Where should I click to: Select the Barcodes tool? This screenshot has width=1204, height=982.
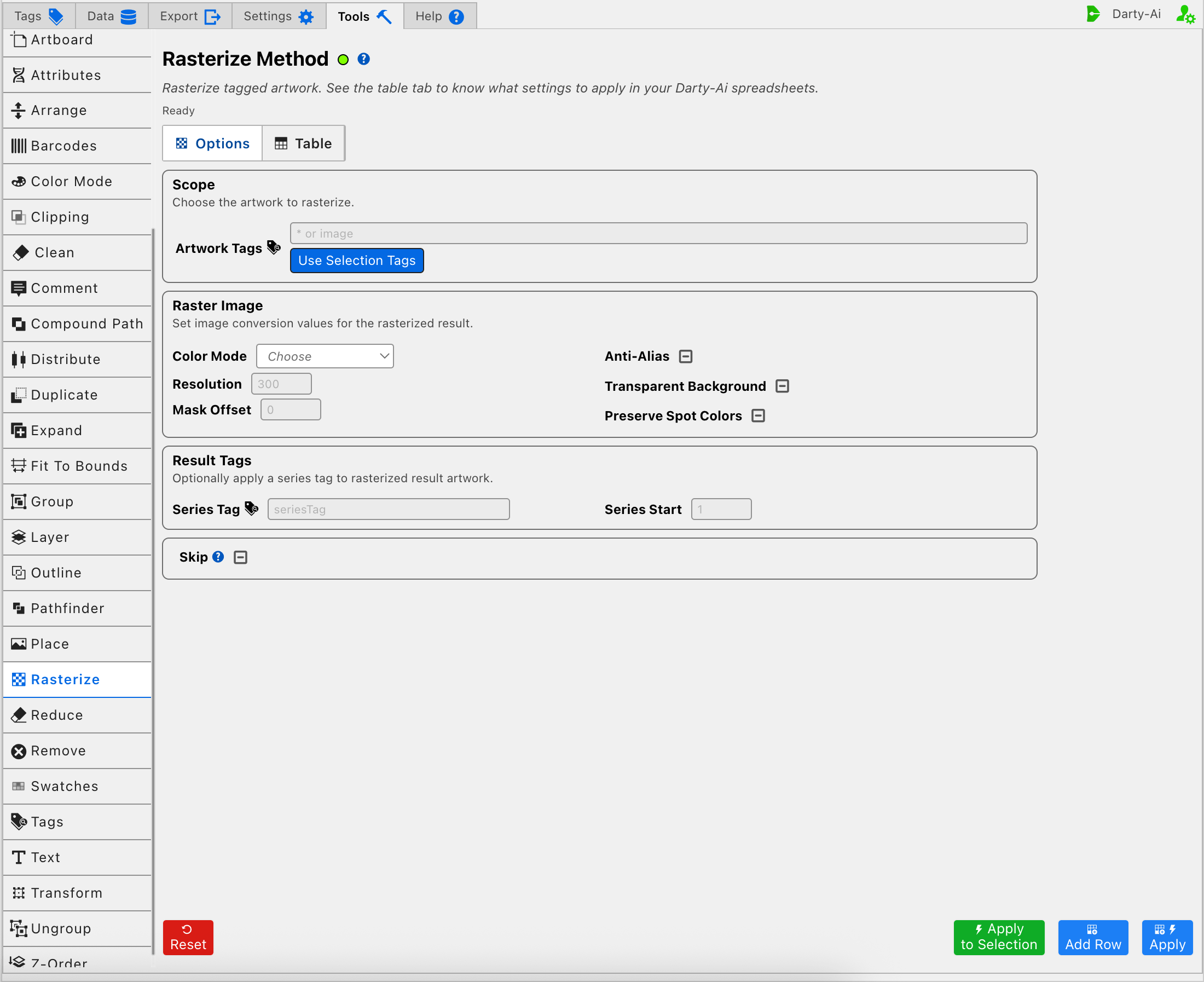[77, 146]
